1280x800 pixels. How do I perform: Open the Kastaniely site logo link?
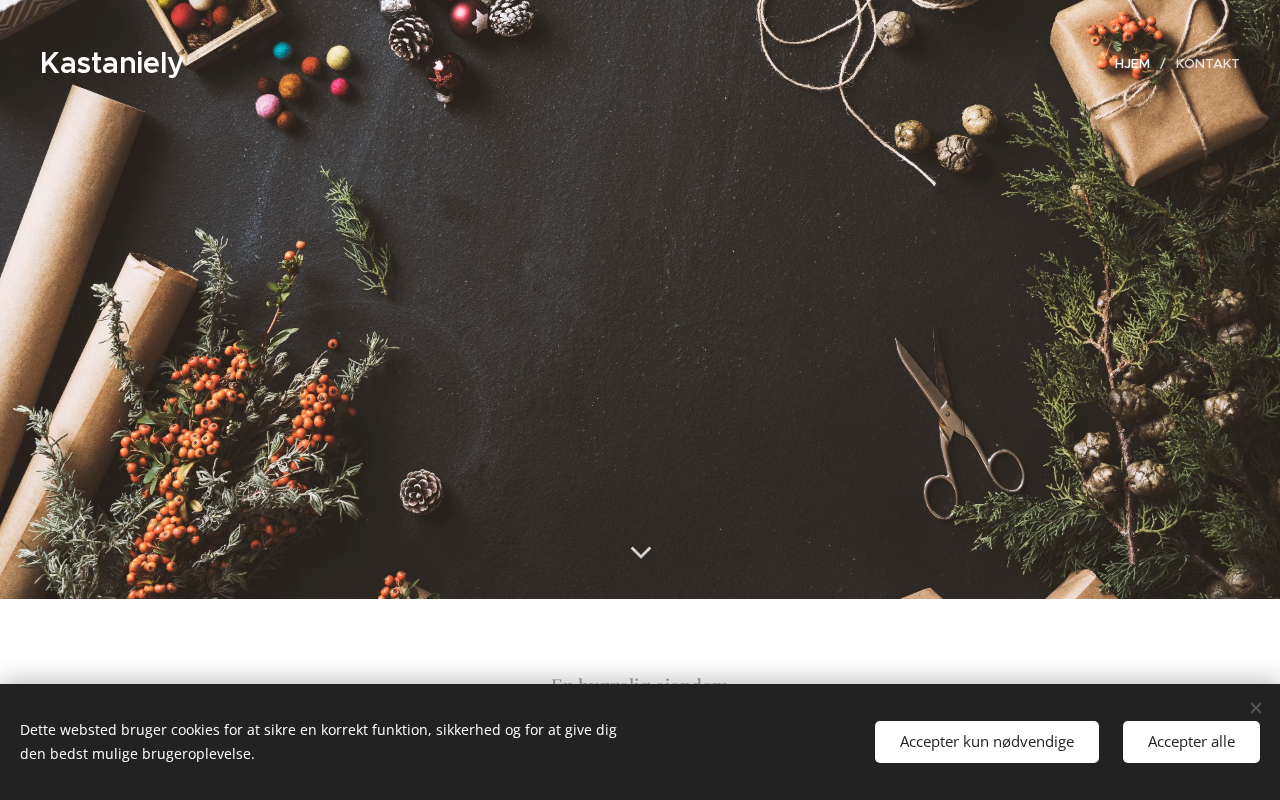click(x=111, y=63)
